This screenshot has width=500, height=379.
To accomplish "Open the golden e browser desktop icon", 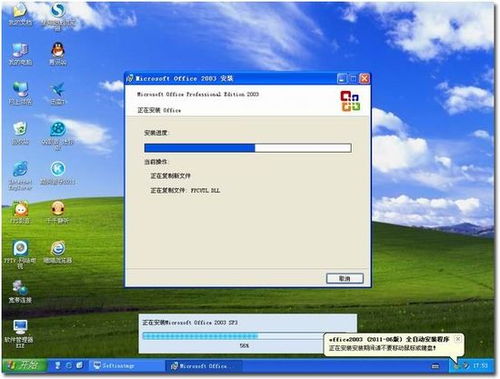I will [x=58, y=252].
